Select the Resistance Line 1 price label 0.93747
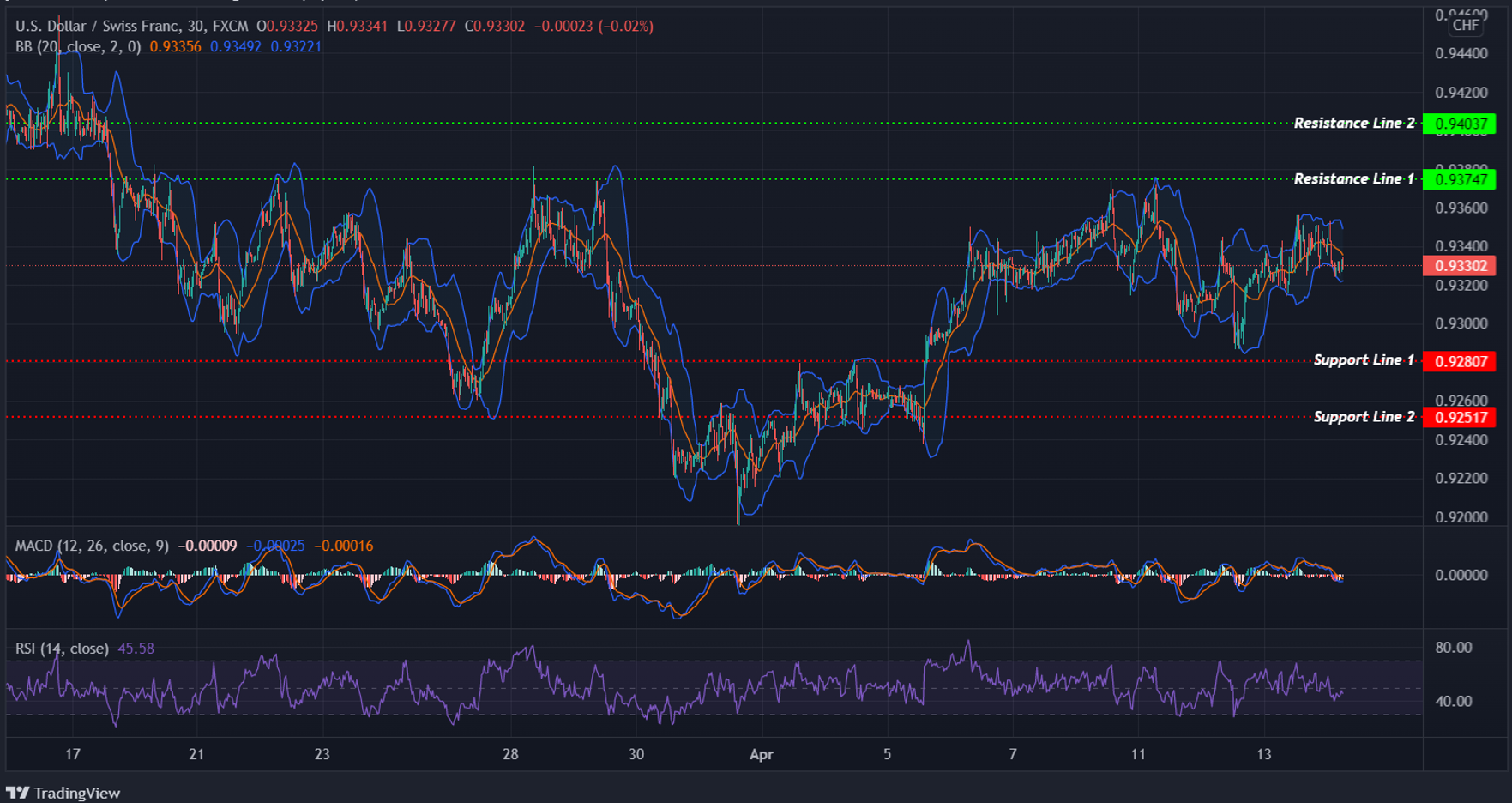Viewport: 1512px width, 803px height. coord(1458,179)
